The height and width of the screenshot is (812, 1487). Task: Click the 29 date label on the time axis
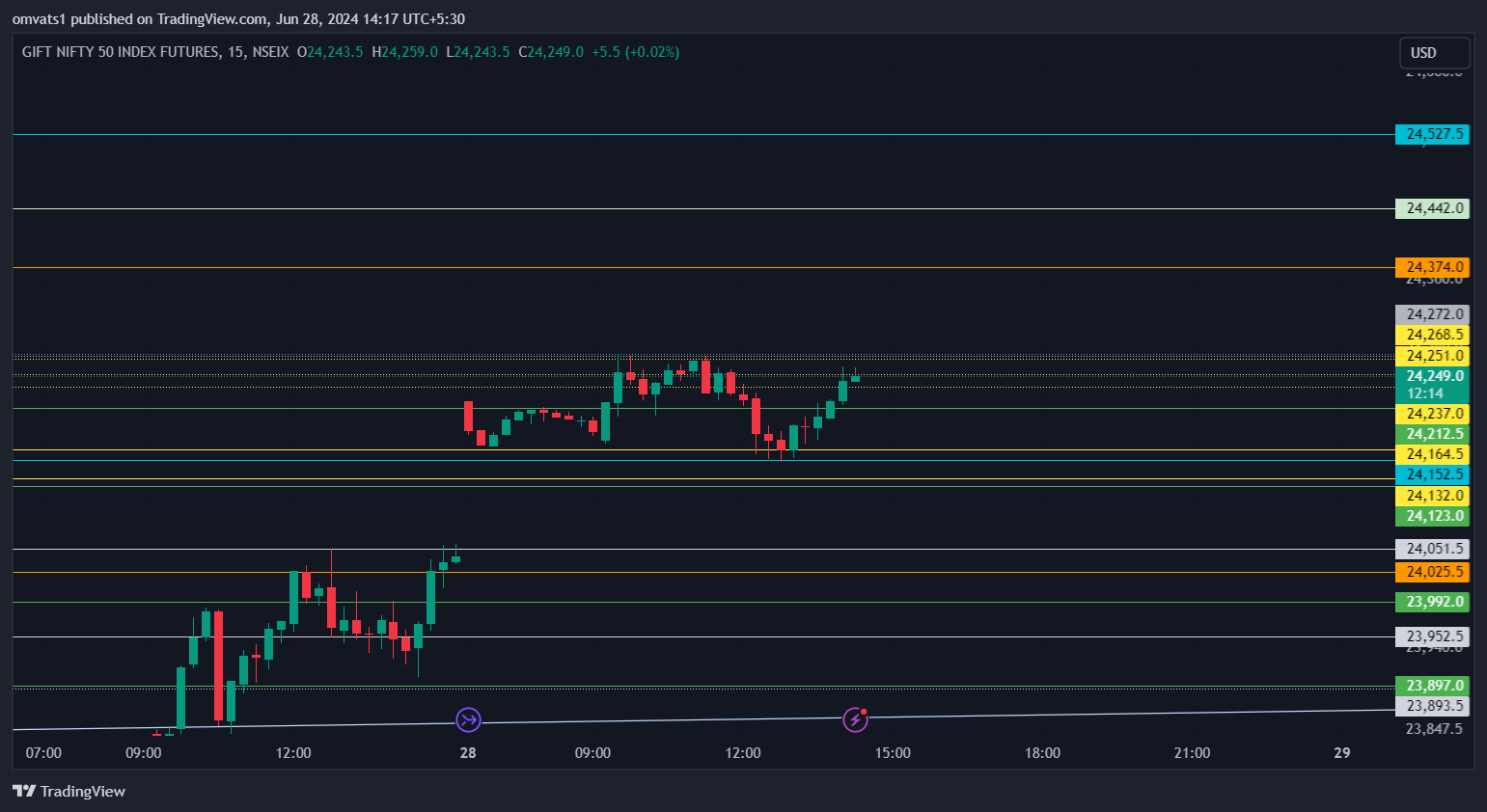pyautogui.click(x=1342, y=753)
